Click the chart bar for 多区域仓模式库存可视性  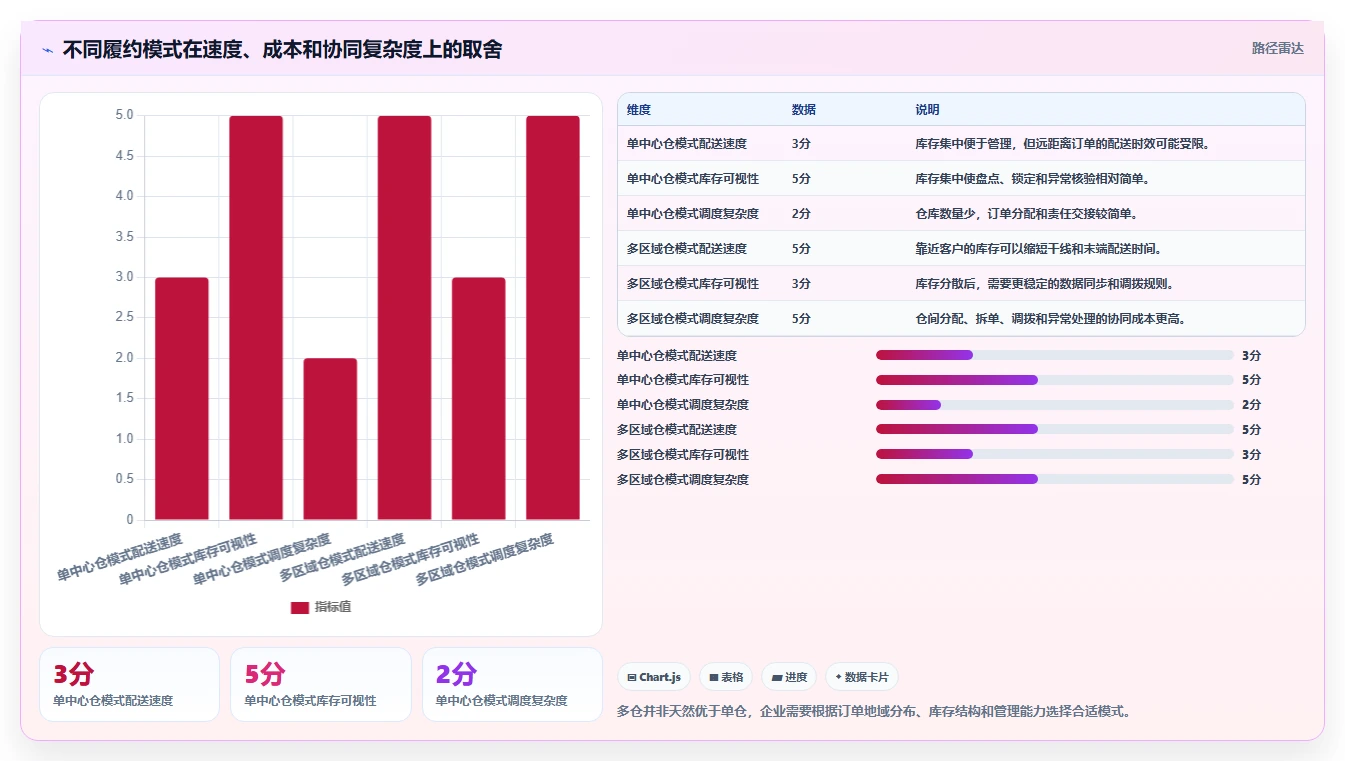[x=479, y=399]
